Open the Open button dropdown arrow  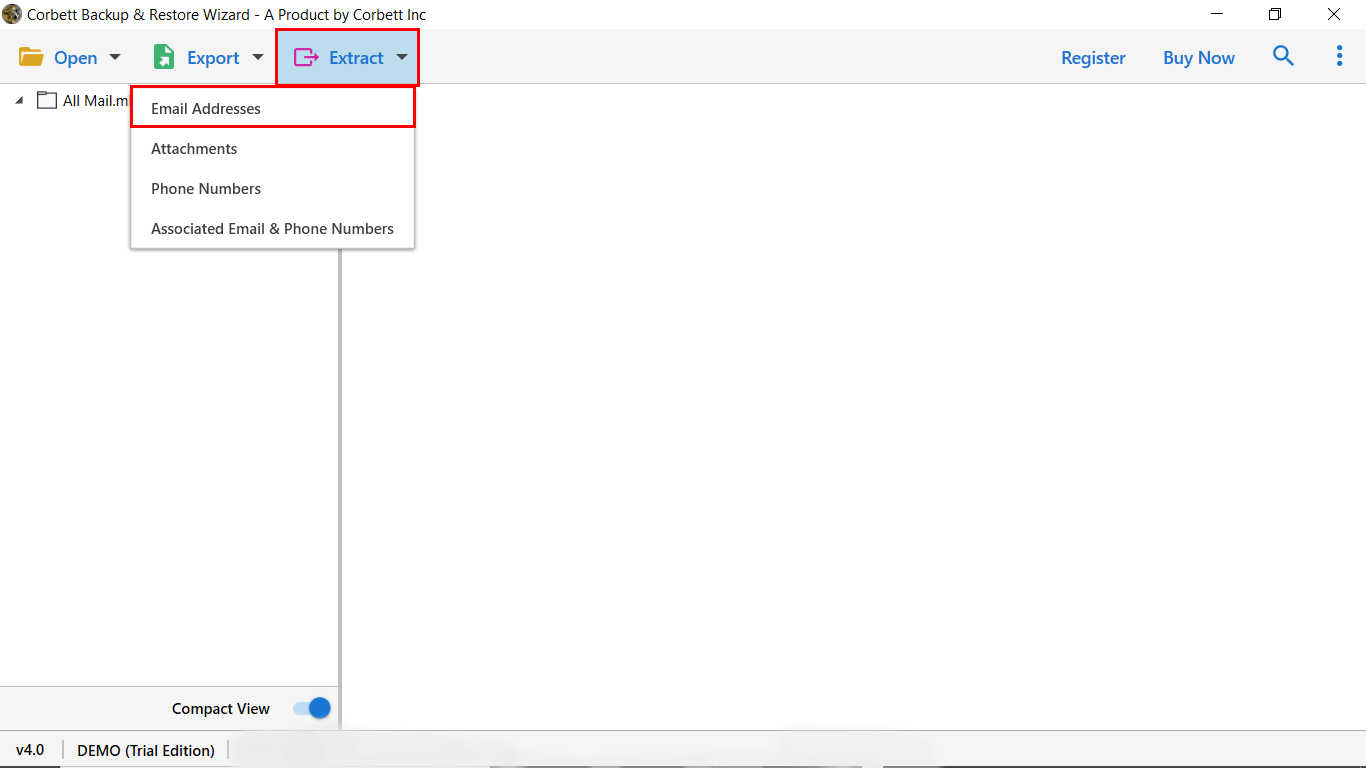[115, 57]
